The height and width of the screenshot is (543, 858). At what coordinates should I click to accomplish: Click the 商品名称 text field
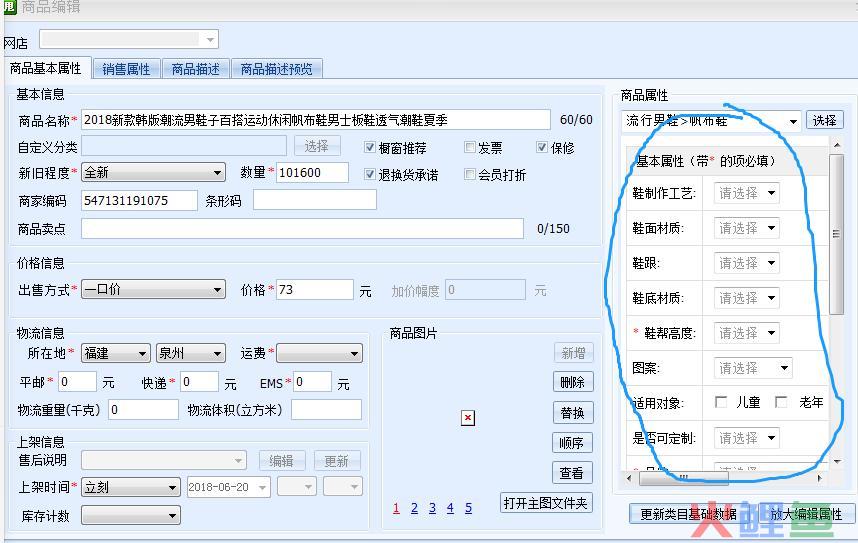tap(316, 120)
